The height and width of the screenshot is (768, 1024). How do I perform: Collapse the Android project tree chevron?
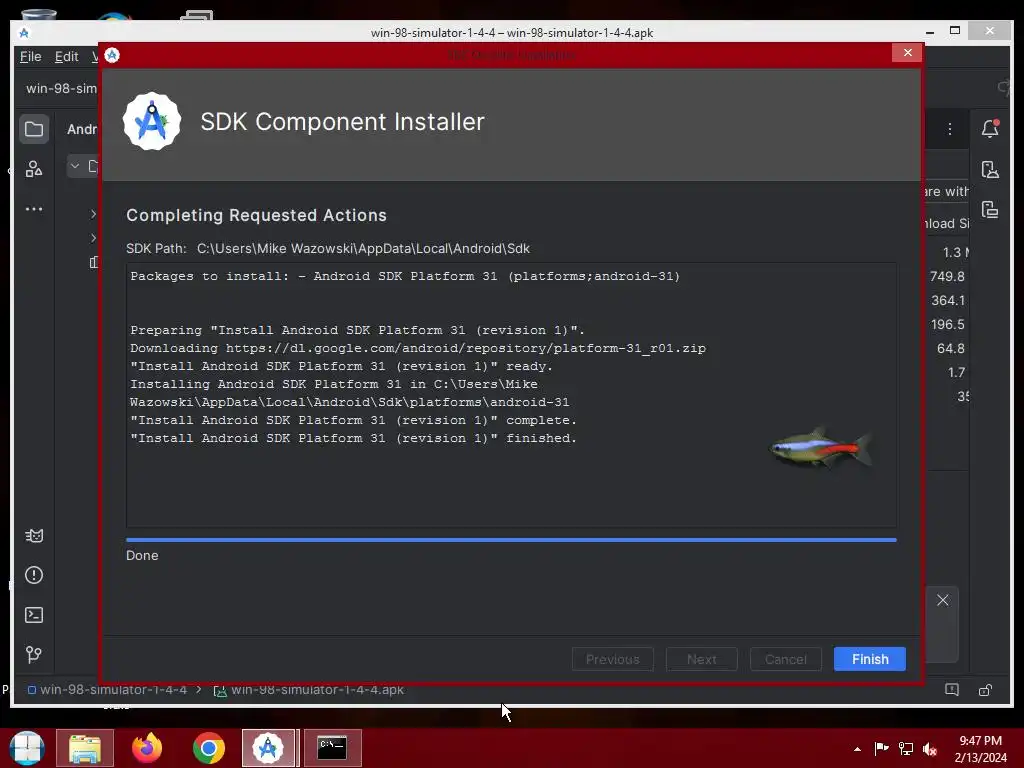(75, 166)
